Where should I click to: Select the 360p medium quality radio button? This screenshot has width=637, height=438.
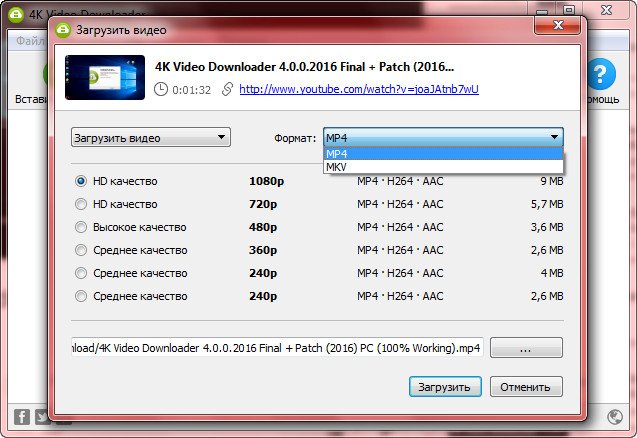coord(81,250)
